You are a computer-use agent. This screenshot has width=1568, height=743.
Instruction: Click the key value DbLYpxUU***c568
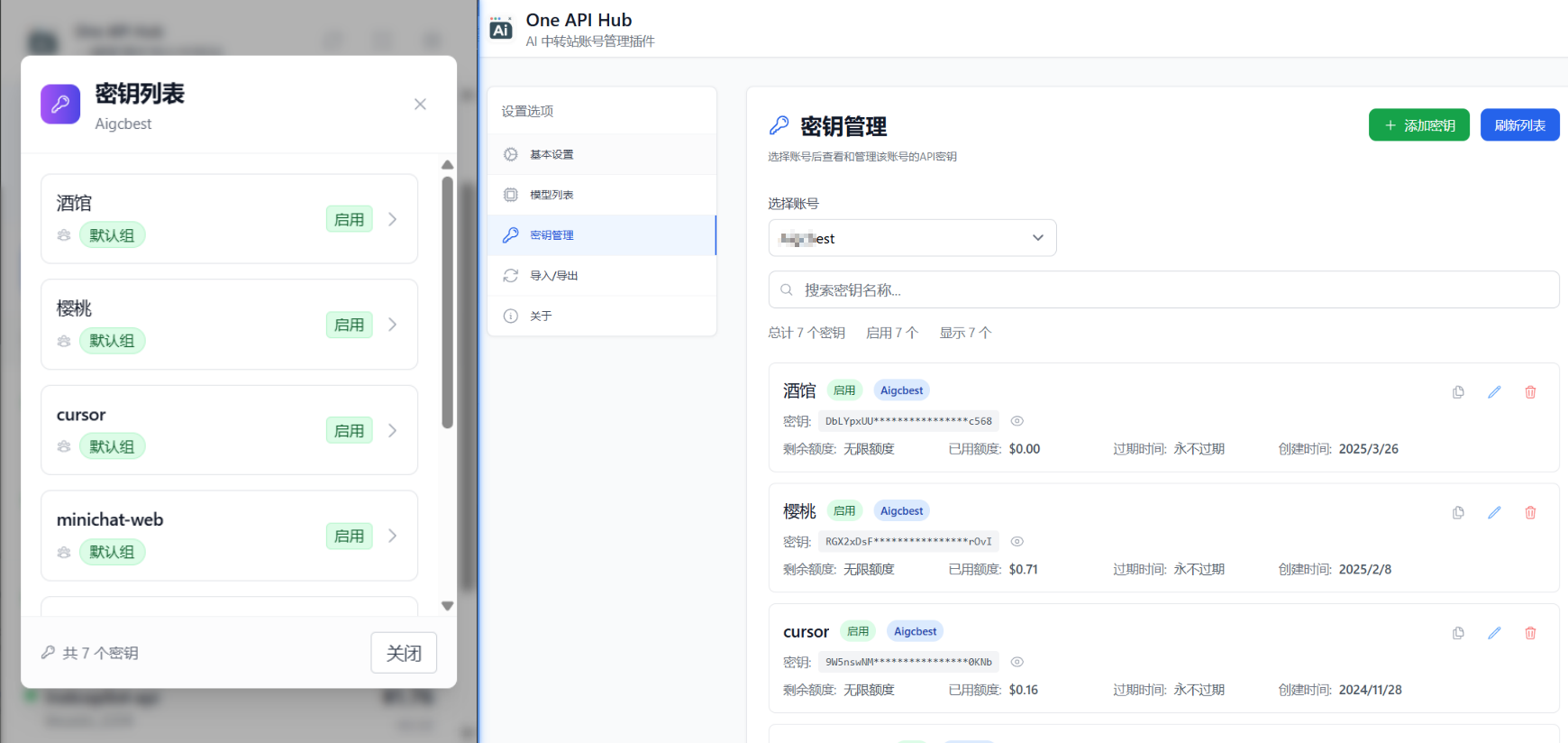point(908,421)
